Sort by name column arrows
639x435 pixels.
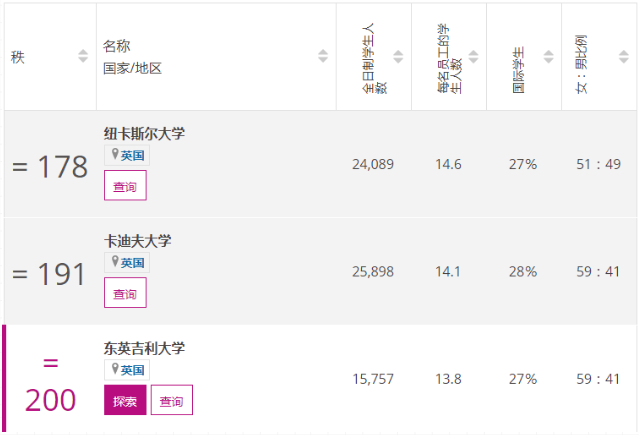(323, 57)
